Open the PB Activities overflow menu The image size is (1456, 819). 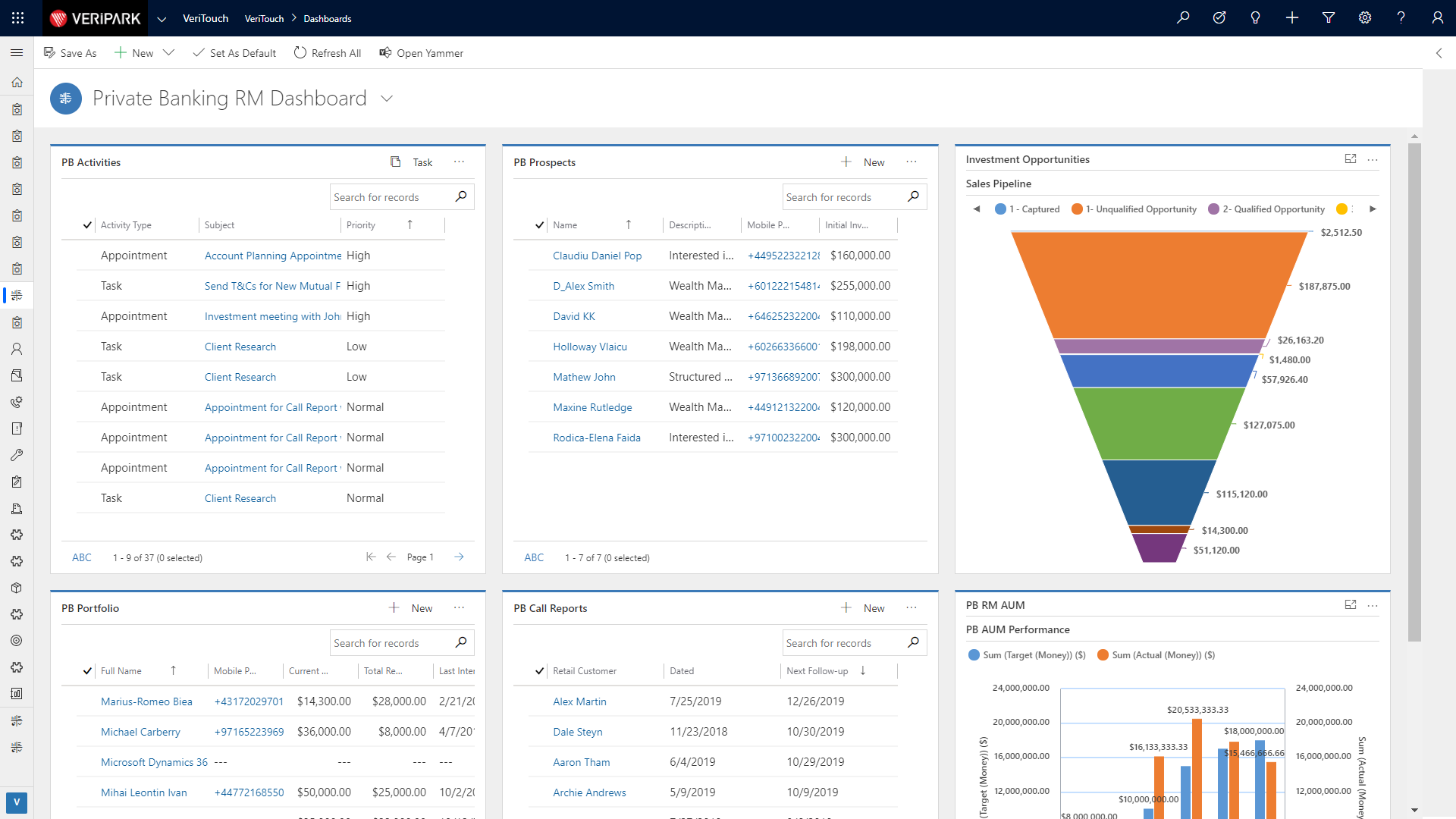459,162
